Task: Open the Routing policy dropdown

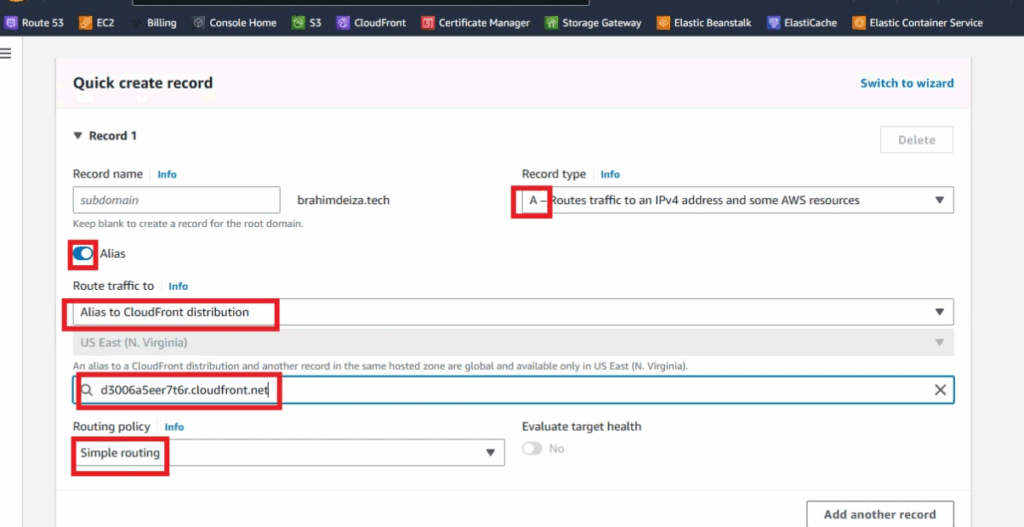Action: pyautogui.click(x=289, y=453)
